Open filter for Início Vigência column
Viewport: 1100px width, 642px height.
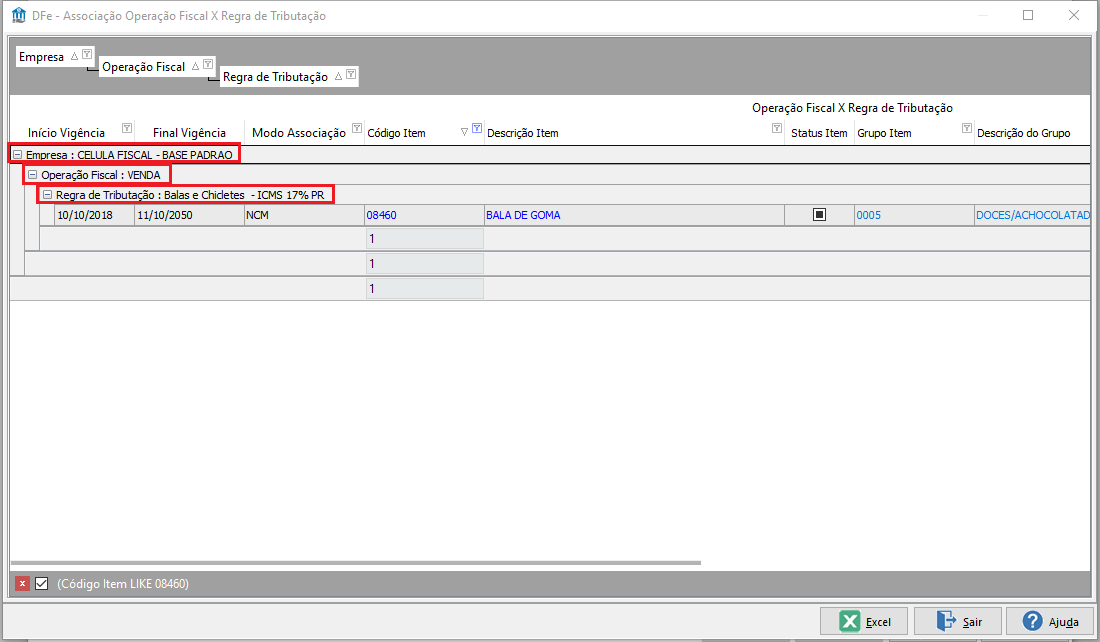tap(127, 128)
